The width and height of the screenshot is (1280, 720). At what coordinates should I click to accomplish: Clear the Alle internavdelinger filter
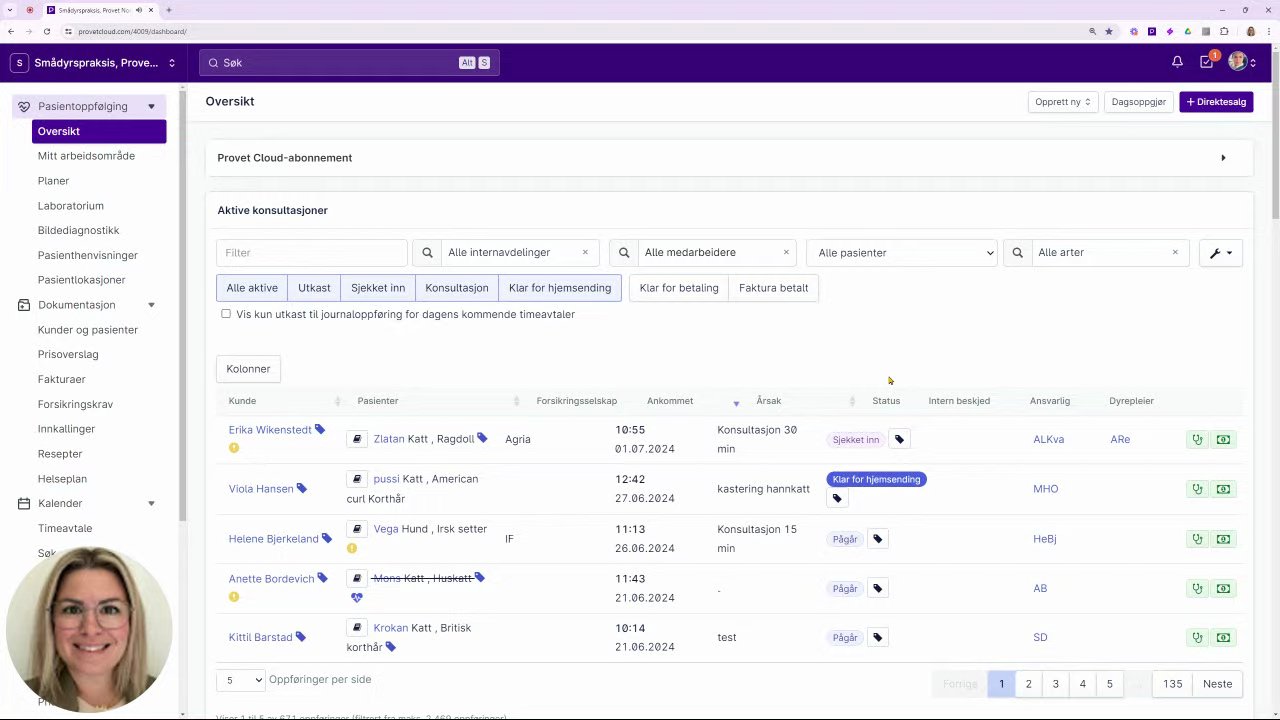point(585,253)
